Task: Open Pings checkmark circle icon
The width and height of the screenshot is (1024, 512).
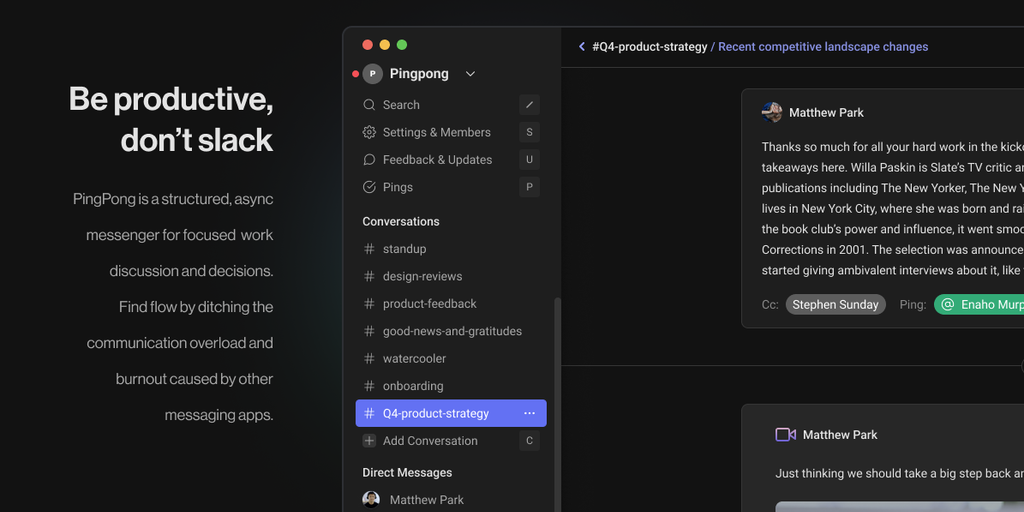Action: 369,187
